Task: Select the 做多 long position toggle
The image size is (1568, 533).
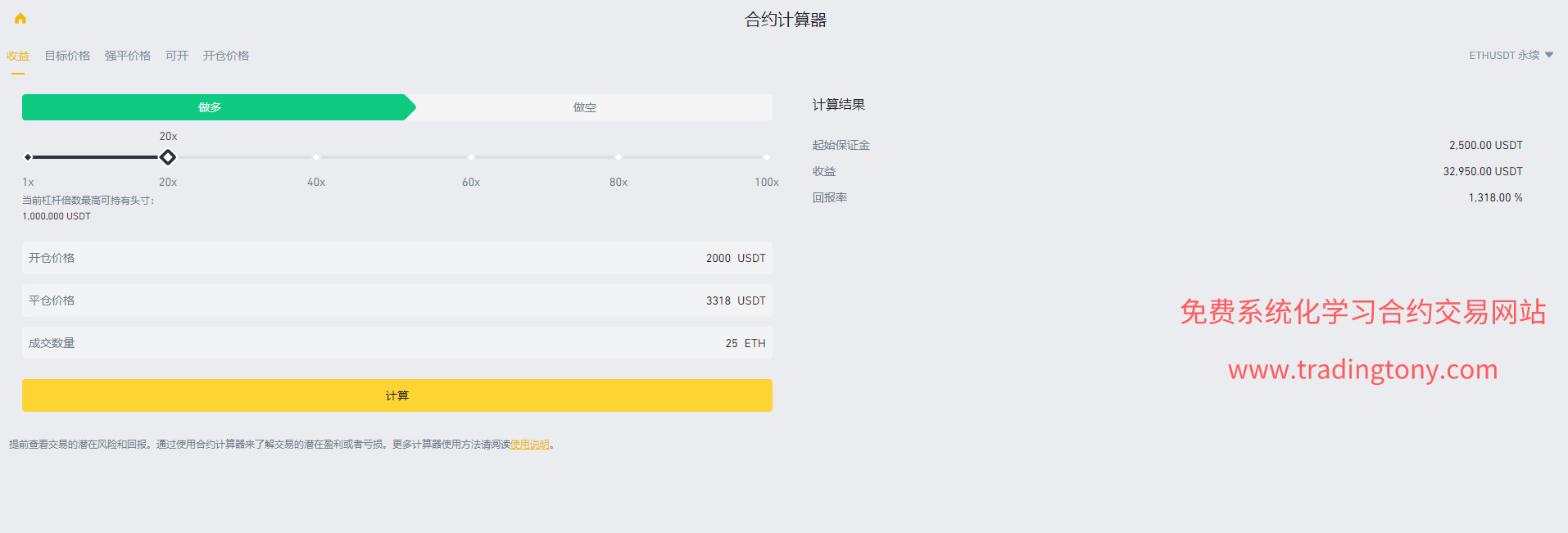Action: pos(210,107)
